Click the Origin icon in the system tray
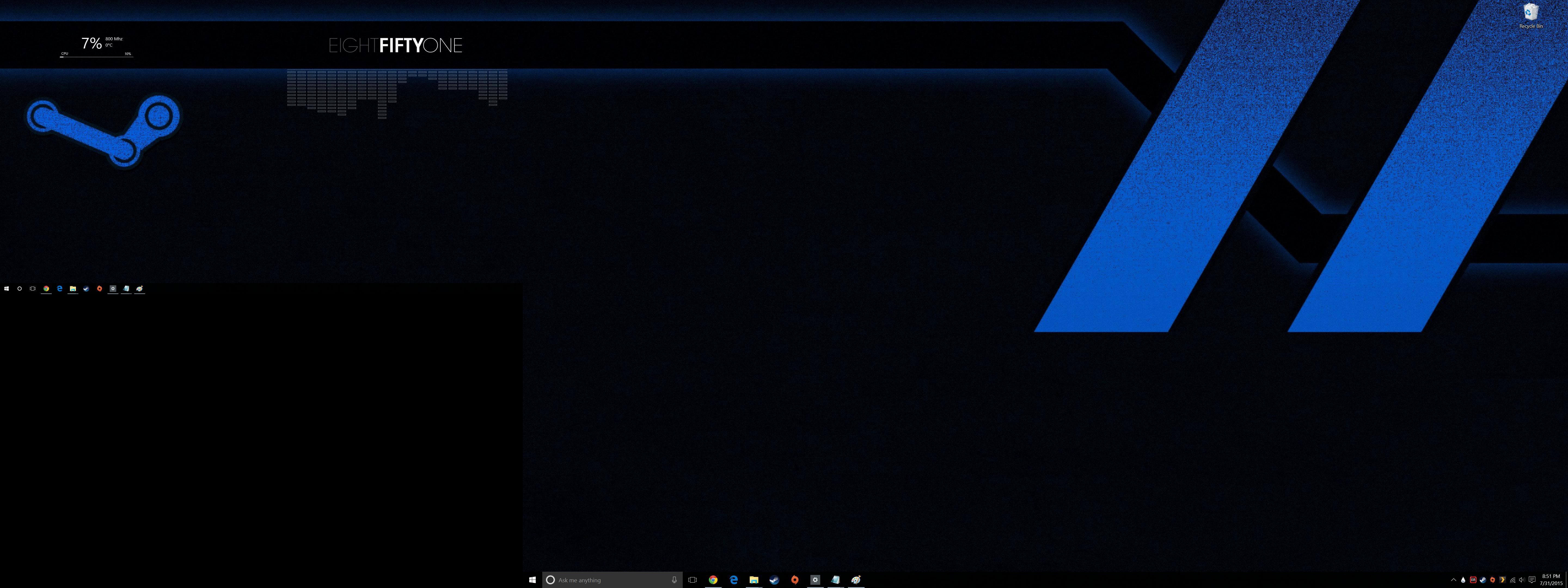The image size is (1568, 588). (x=1493, y=580)
